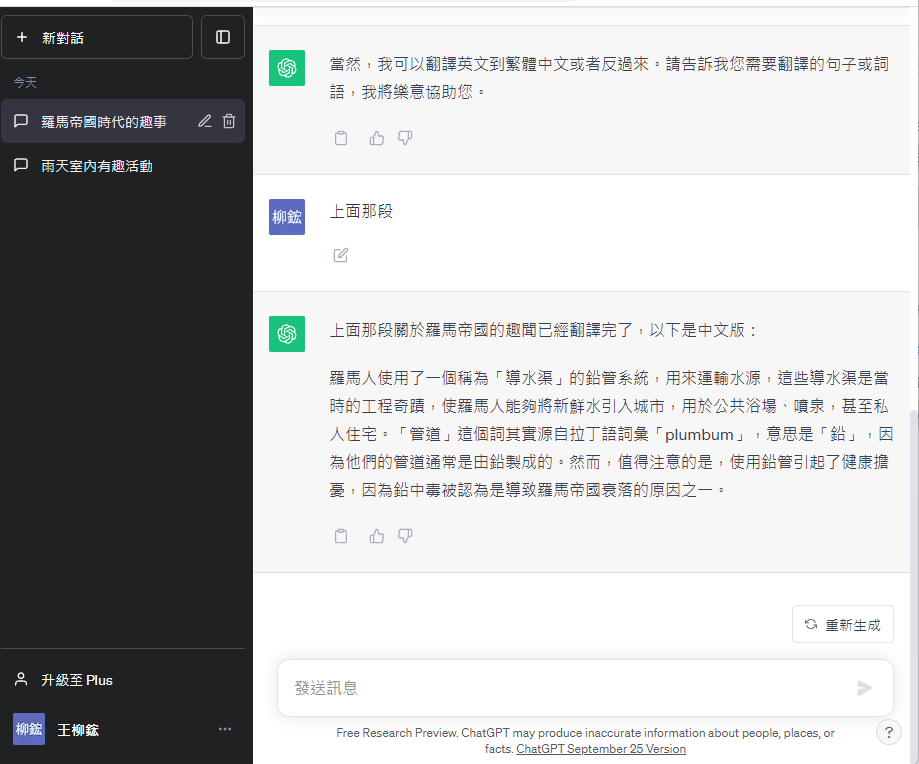Open the 羅馬帝國時代的趣事 conversation
The height and width of the screenshot is (764, 919).
pyautogui.click(x=123, y=121)
